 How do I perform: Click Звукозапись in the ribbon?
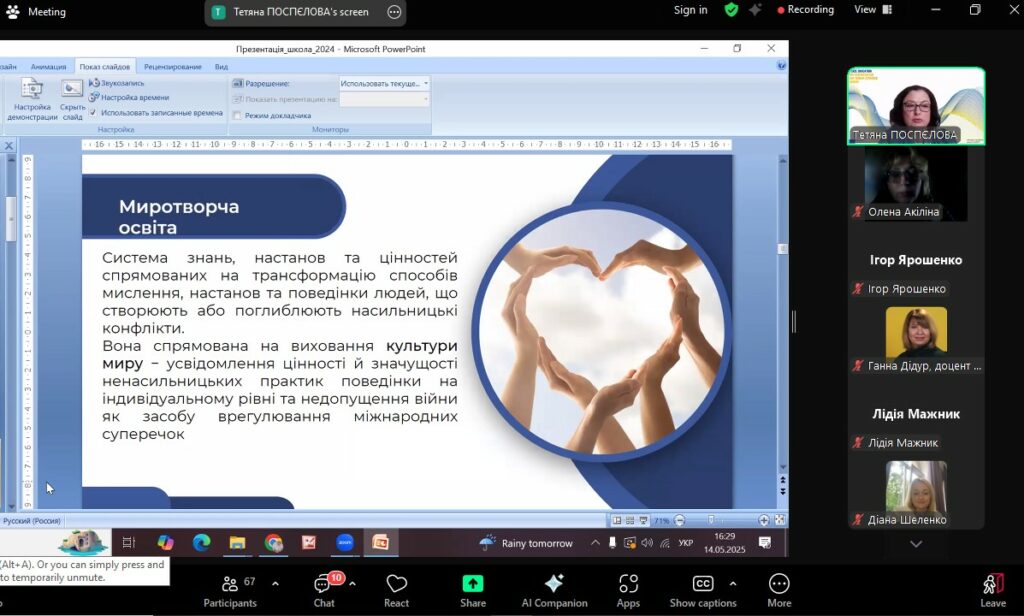click(116, 83)
